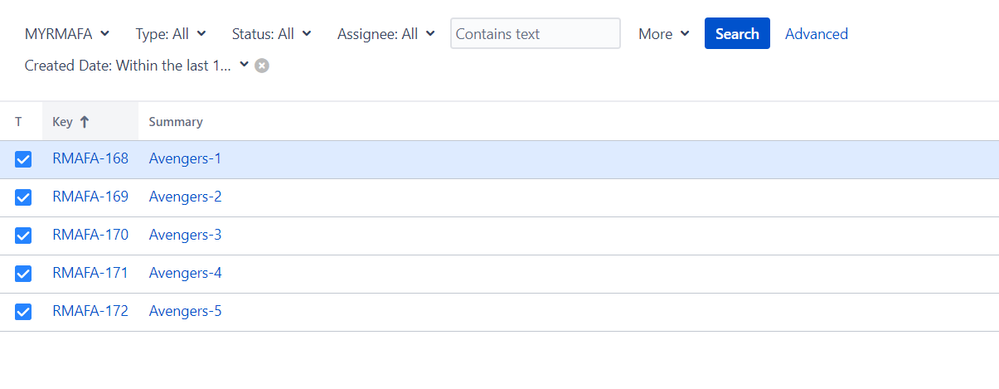Click the blue Search button

737,34
